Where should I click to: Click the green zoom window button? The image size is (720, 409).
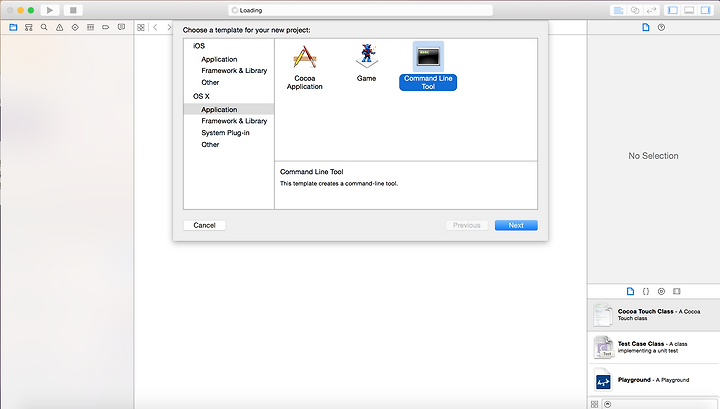pos(31,10)
